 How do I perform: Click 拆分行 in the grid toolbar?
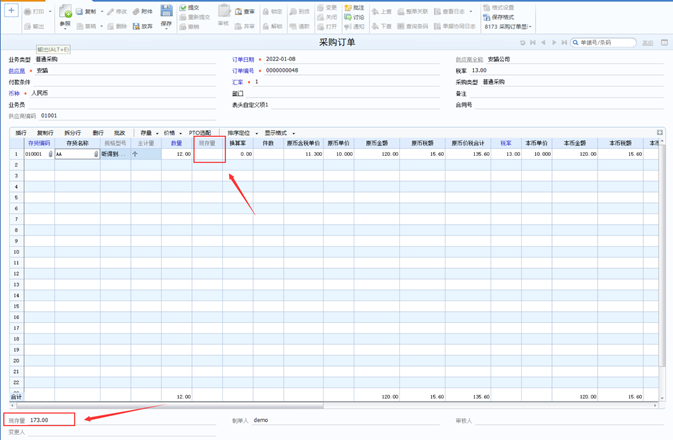tap(73, 133)
